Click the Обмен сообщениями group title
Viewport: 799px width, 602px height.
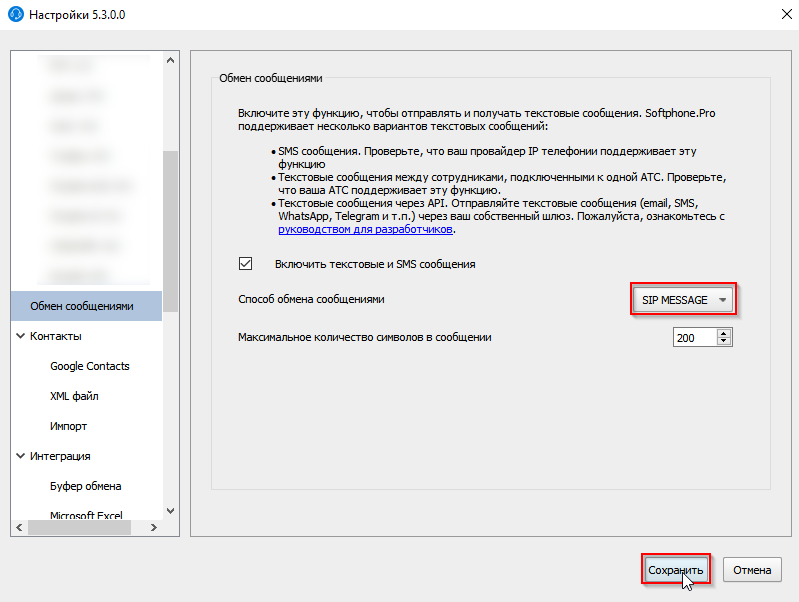271,78
